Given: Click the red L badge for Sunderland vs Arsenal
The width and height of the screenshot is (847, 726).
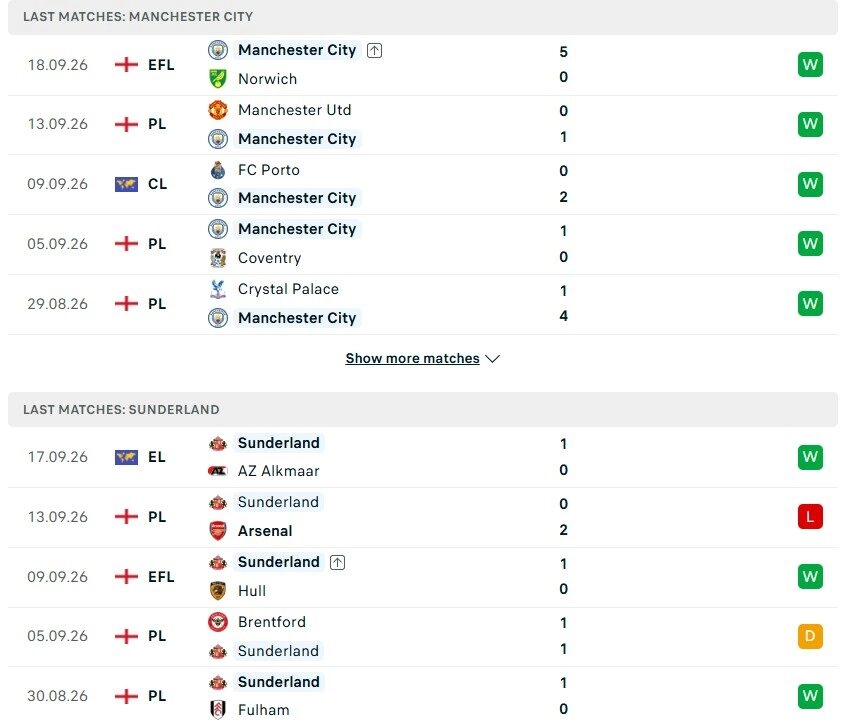Looking at the screenshot, I should [810, 517].
